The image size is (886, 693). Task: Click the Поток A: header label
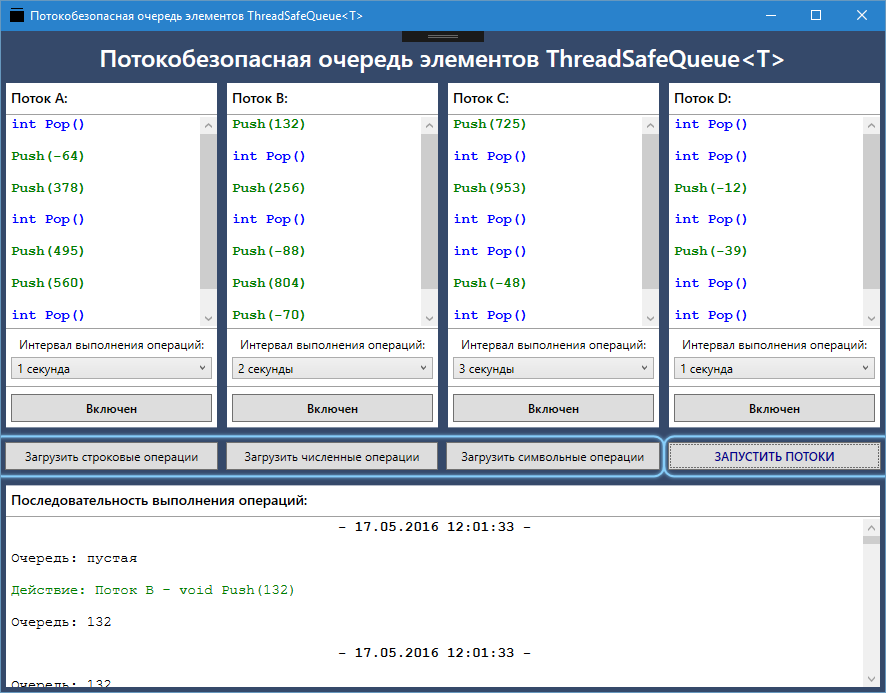tap(40, 98)
